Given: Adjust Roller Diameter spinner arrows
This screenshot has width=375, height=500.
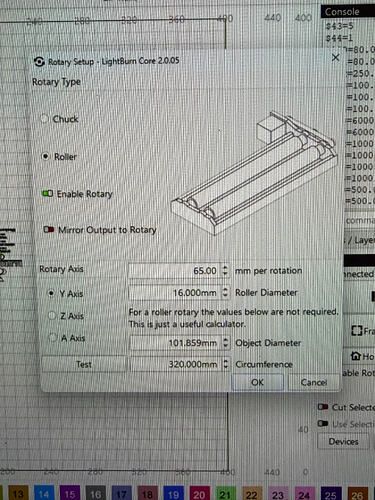Looking at the screenshot, I should tap(225, 293).
